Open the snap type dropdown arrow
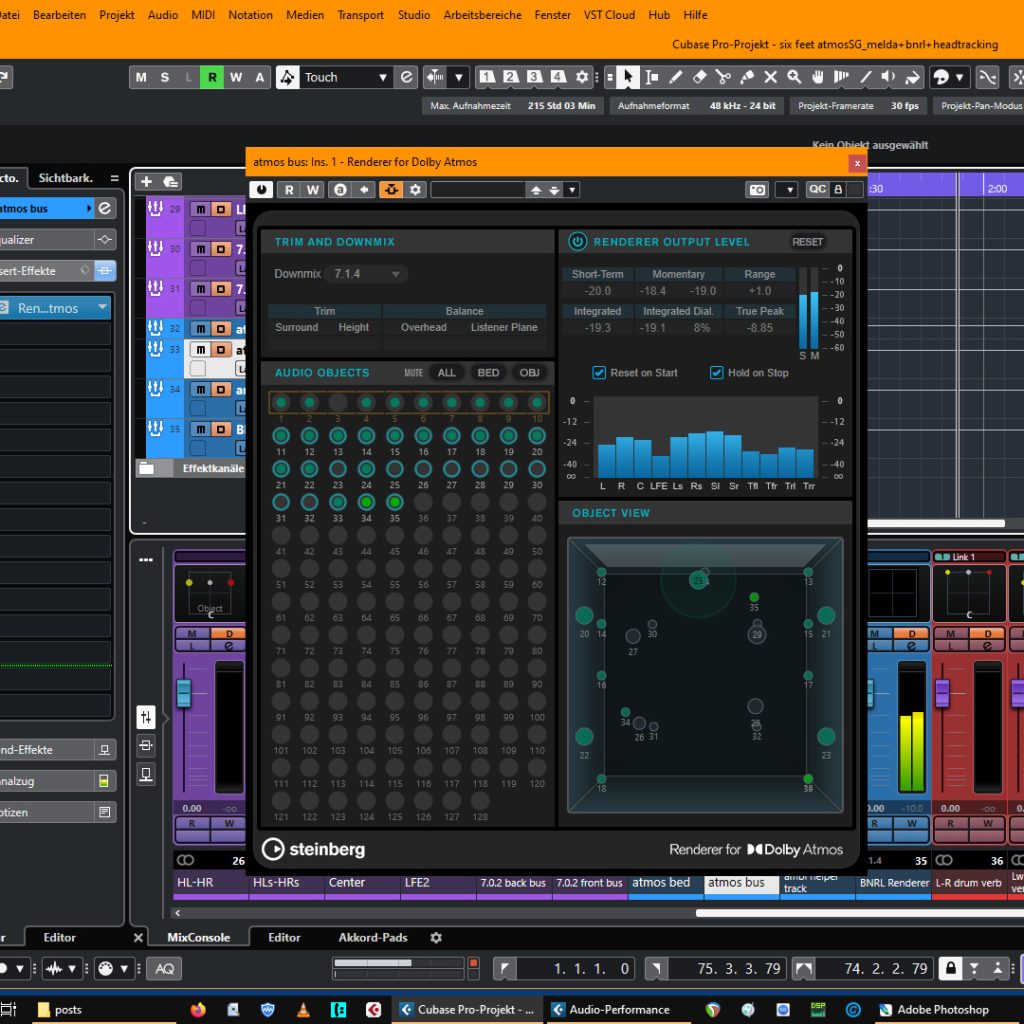The image size is (1024, 1024). [x=459, y=77]
